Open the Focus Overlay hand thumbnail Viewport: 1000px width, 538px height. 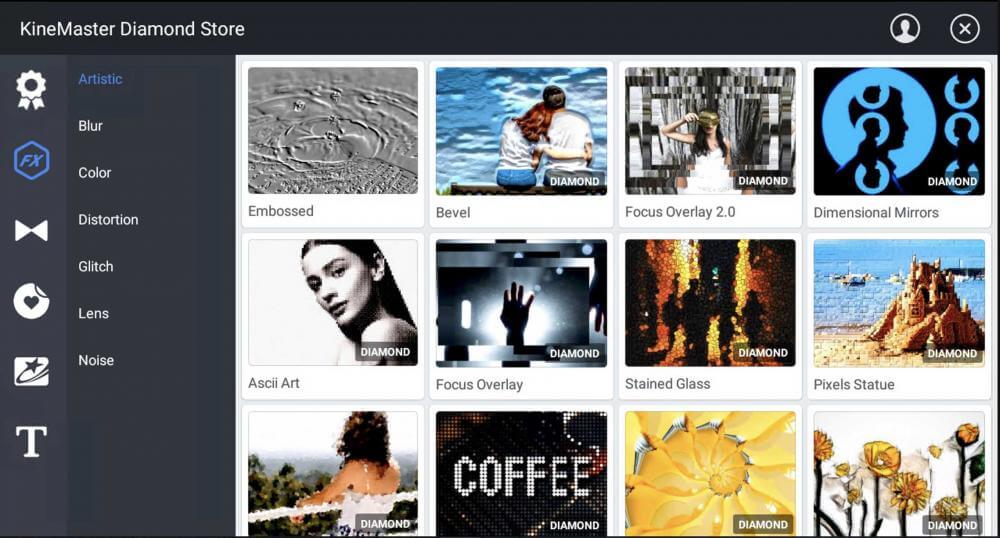(x=521, y=303)
